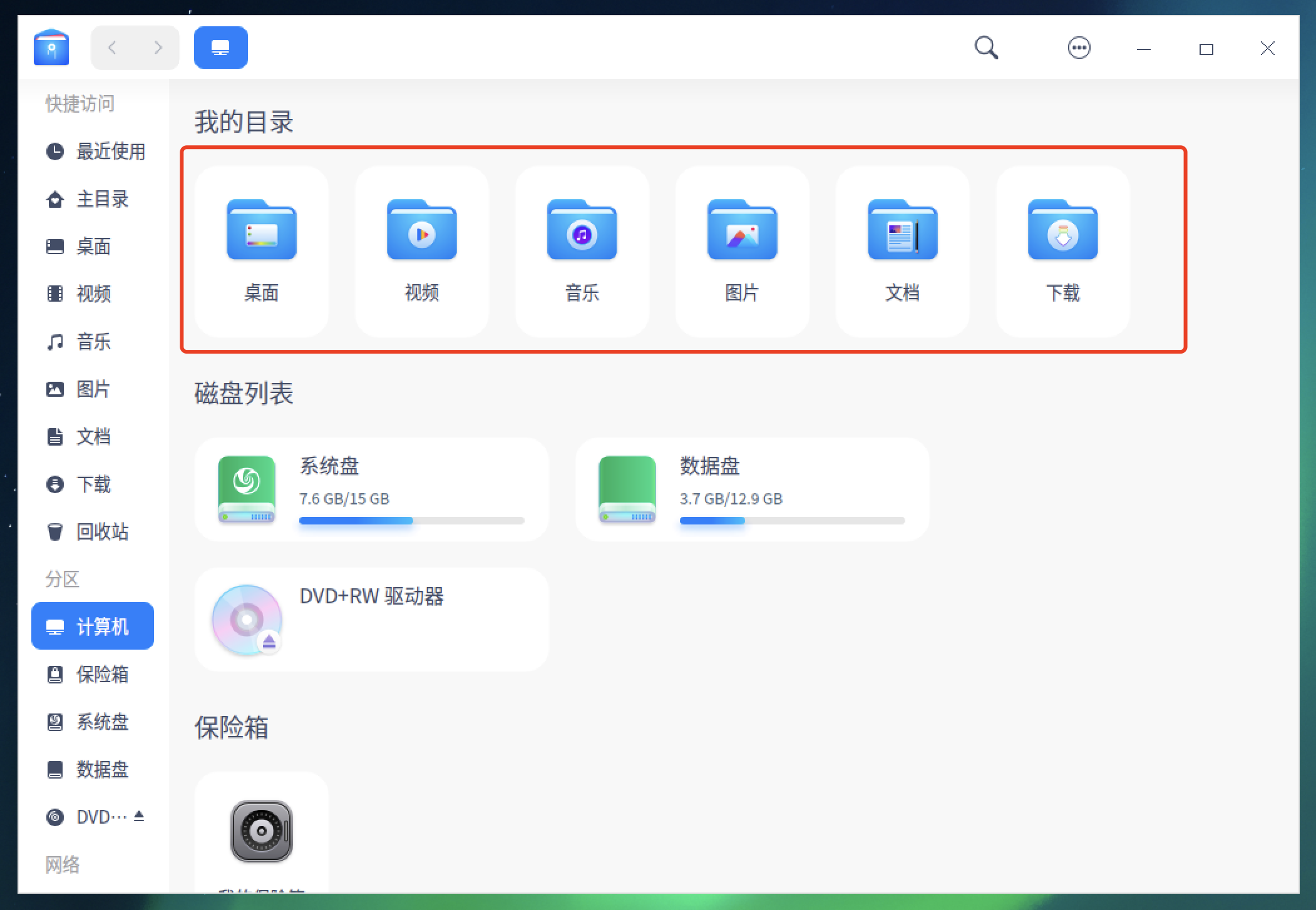
Task: Select 计算机 in the sidebar
Action: point(93,626)
